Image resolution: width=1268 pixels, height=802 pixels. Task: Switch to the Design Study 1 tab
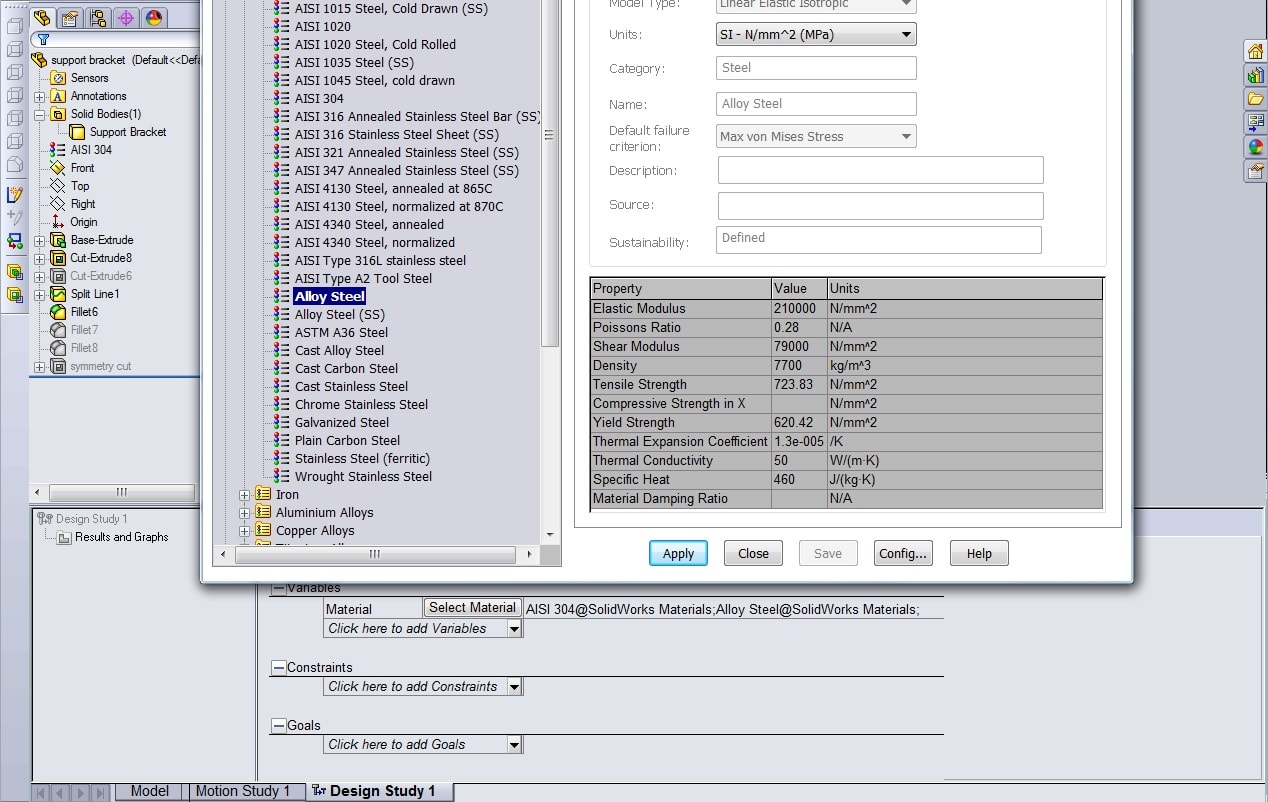pos(380,791)
